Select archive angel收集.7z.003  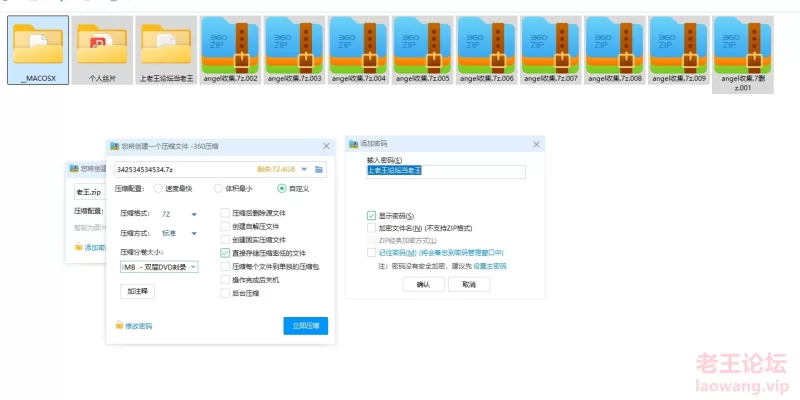tap(294, 50)
